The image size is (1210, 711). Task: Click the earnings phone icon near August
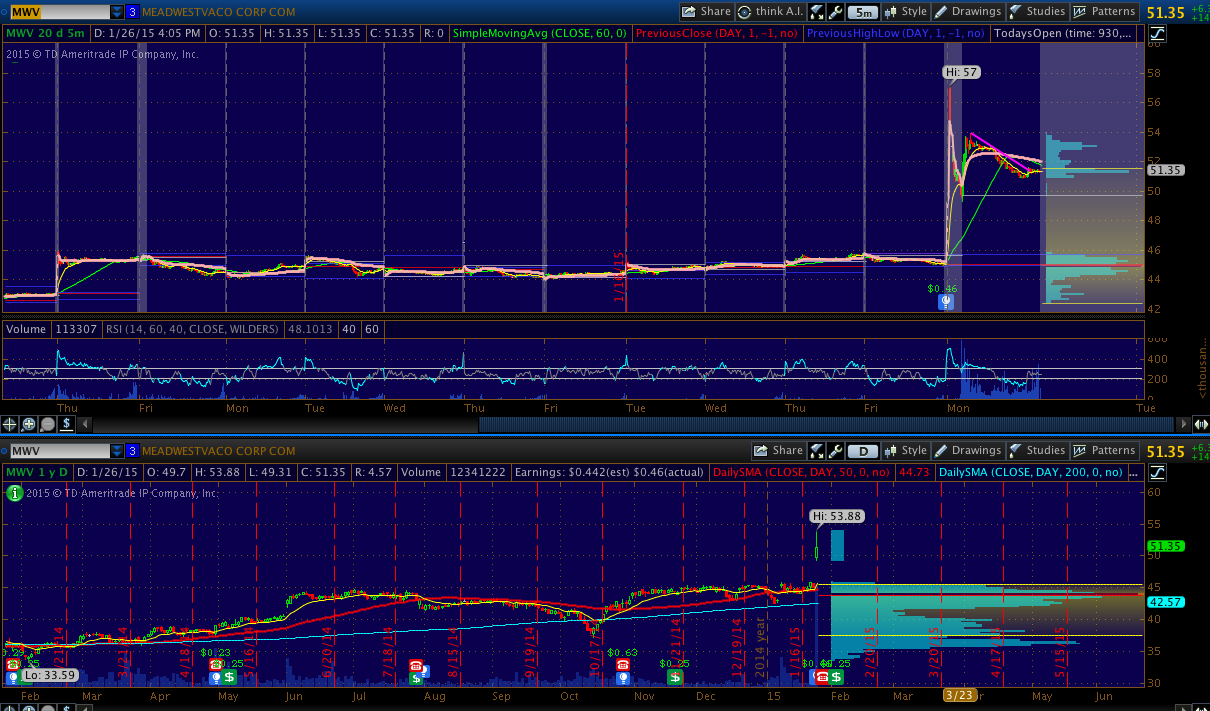tap(416, 665)
